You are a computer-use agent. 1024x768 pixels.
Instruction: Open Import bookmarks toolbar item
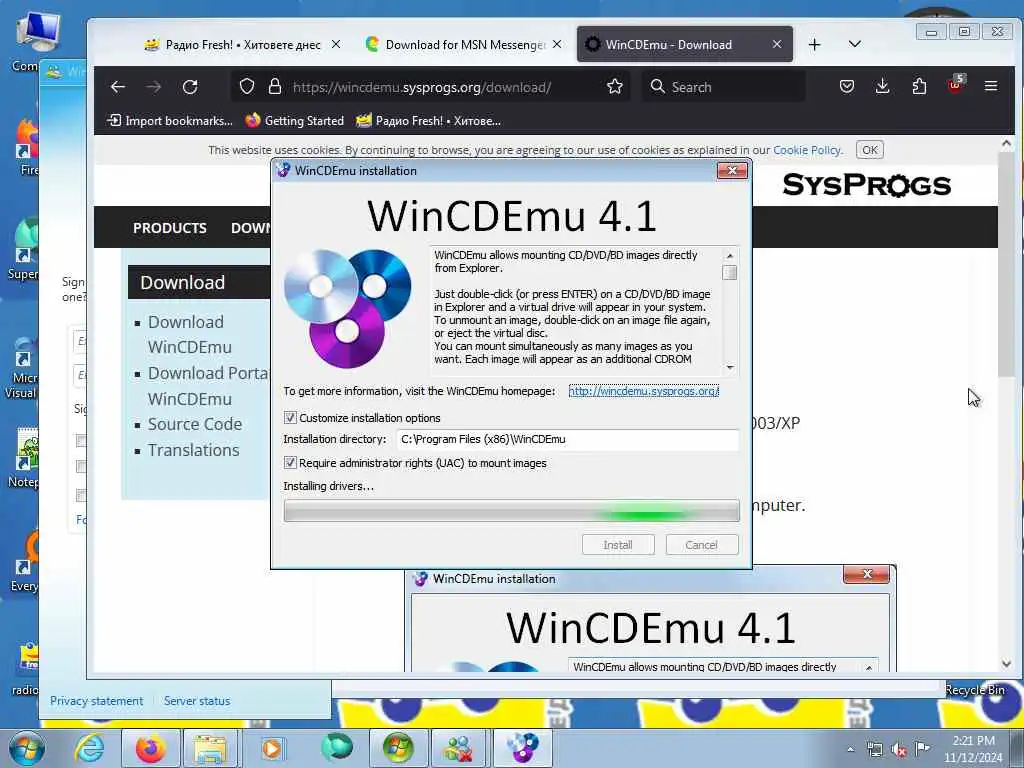pos(170,120)
